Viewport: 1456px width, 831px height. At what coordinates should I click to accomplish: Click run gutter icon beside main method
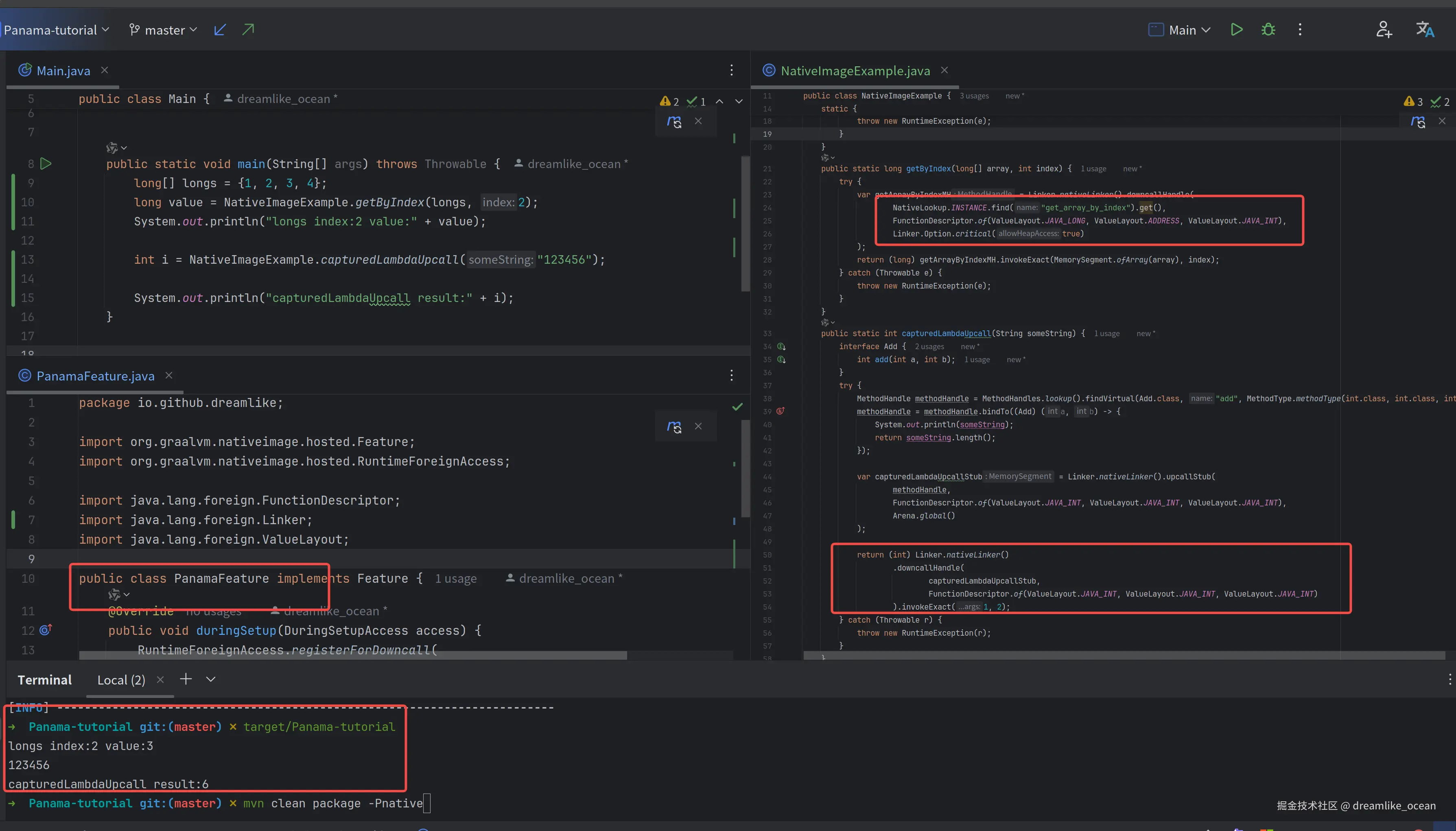click(x=46, y=164)
